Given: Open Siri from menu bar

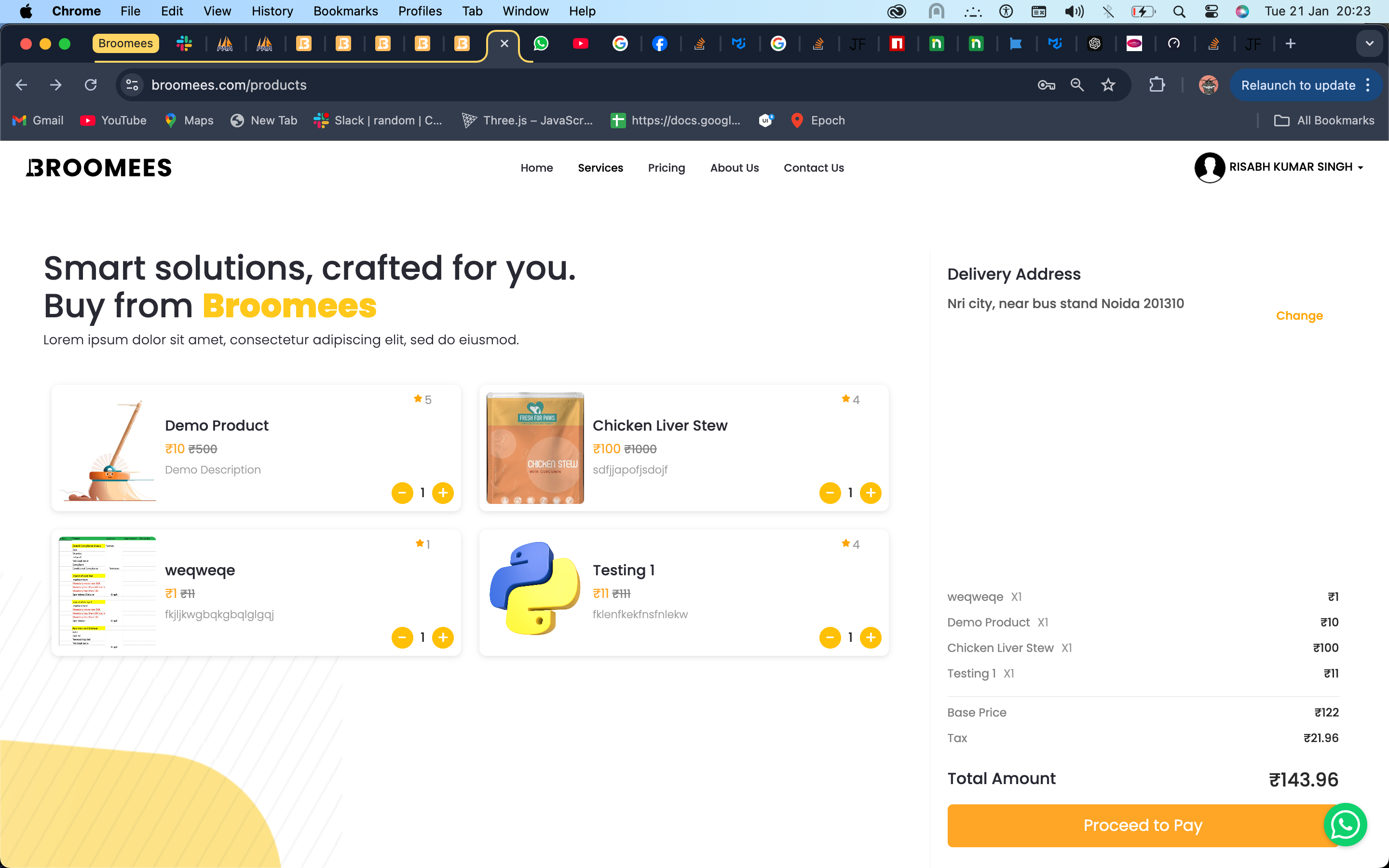Looking at the screenshot, I should (1242, 11).
